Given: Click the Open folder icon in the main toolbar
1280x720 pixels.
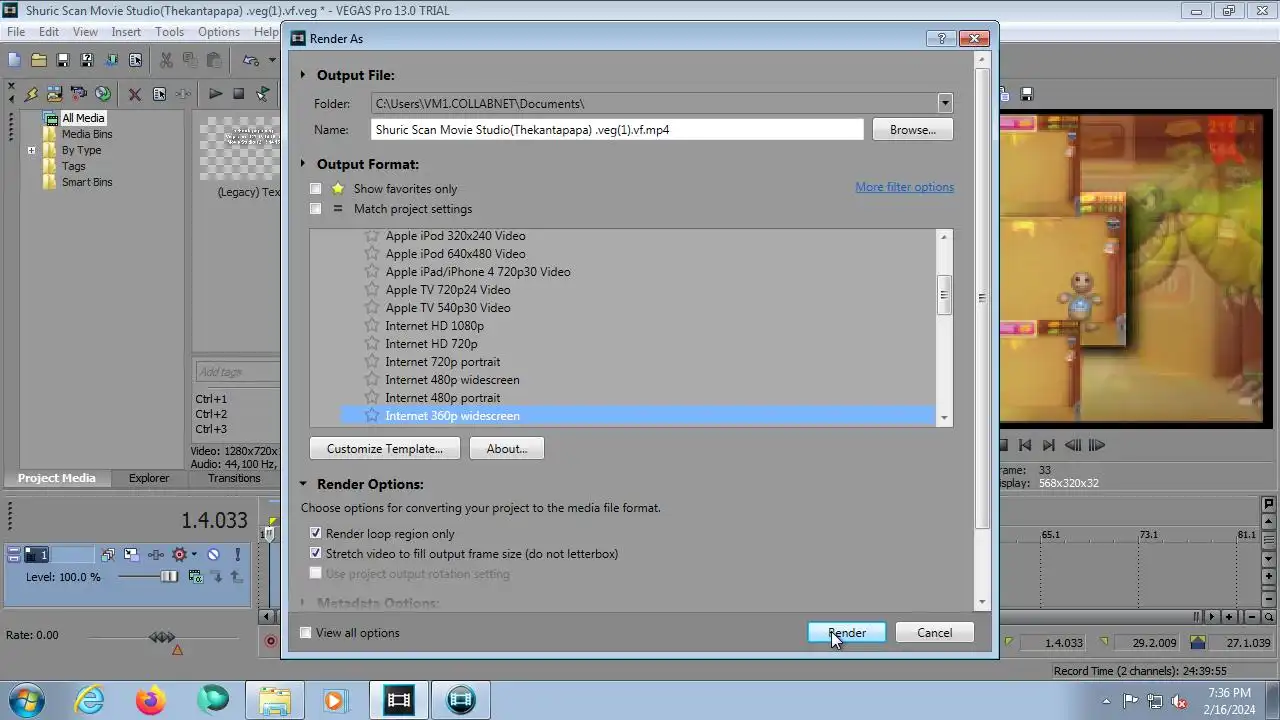Looking at the screenshot, I should tap(38, 61).
